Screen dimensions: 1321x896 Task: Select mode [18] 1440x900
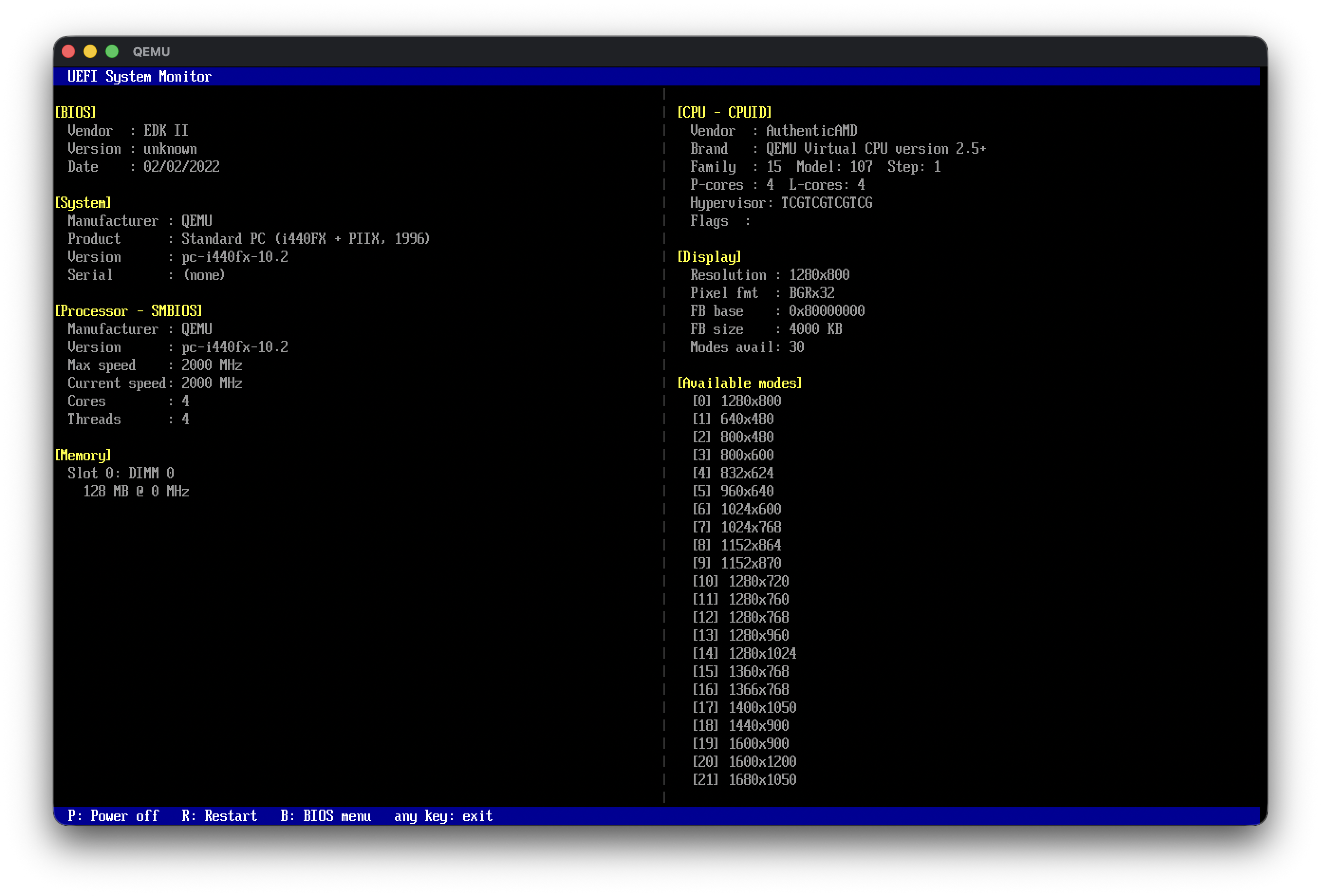(740, 726)
